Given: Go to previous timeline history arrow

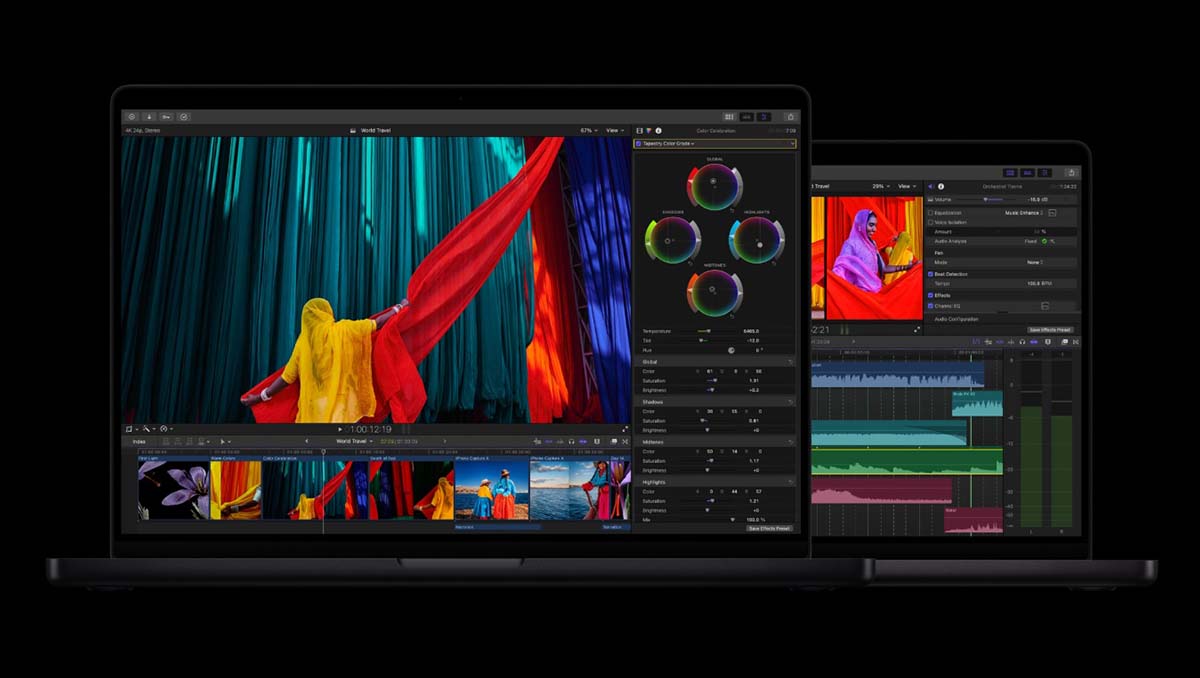Looking at the screenshot, I should (306, 441).
